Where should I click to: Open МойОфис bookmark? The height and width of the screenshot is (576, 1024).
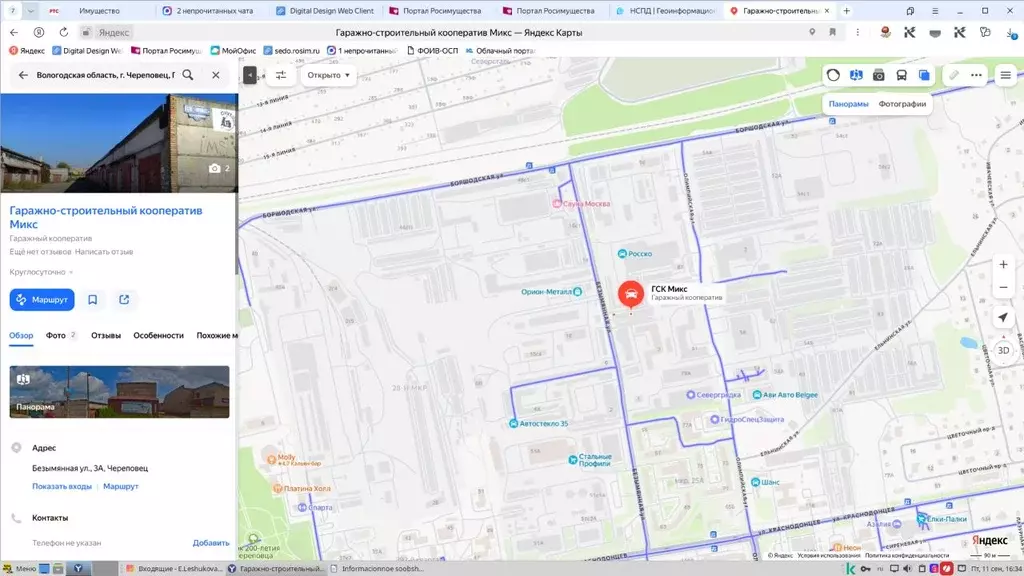[233, 50]
